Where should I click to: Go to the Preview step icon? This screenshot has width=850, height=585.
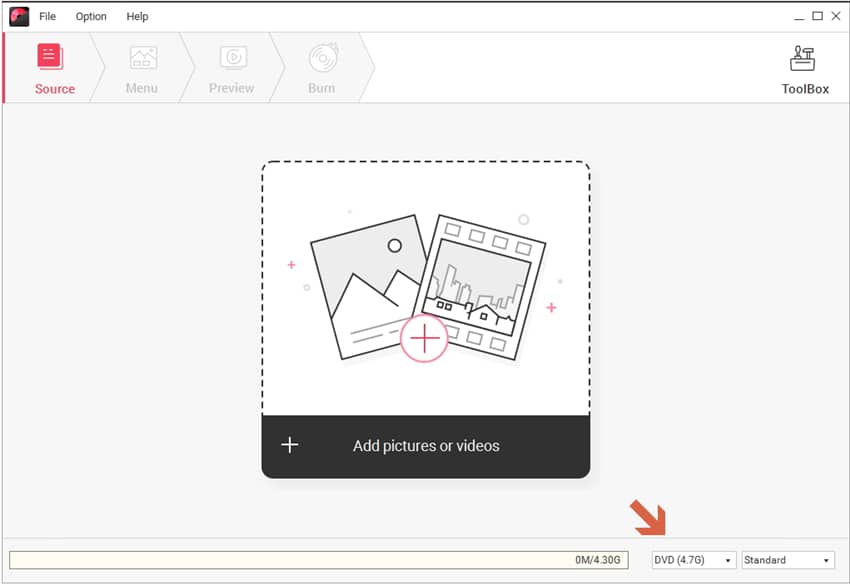click(x=232, y=57)
